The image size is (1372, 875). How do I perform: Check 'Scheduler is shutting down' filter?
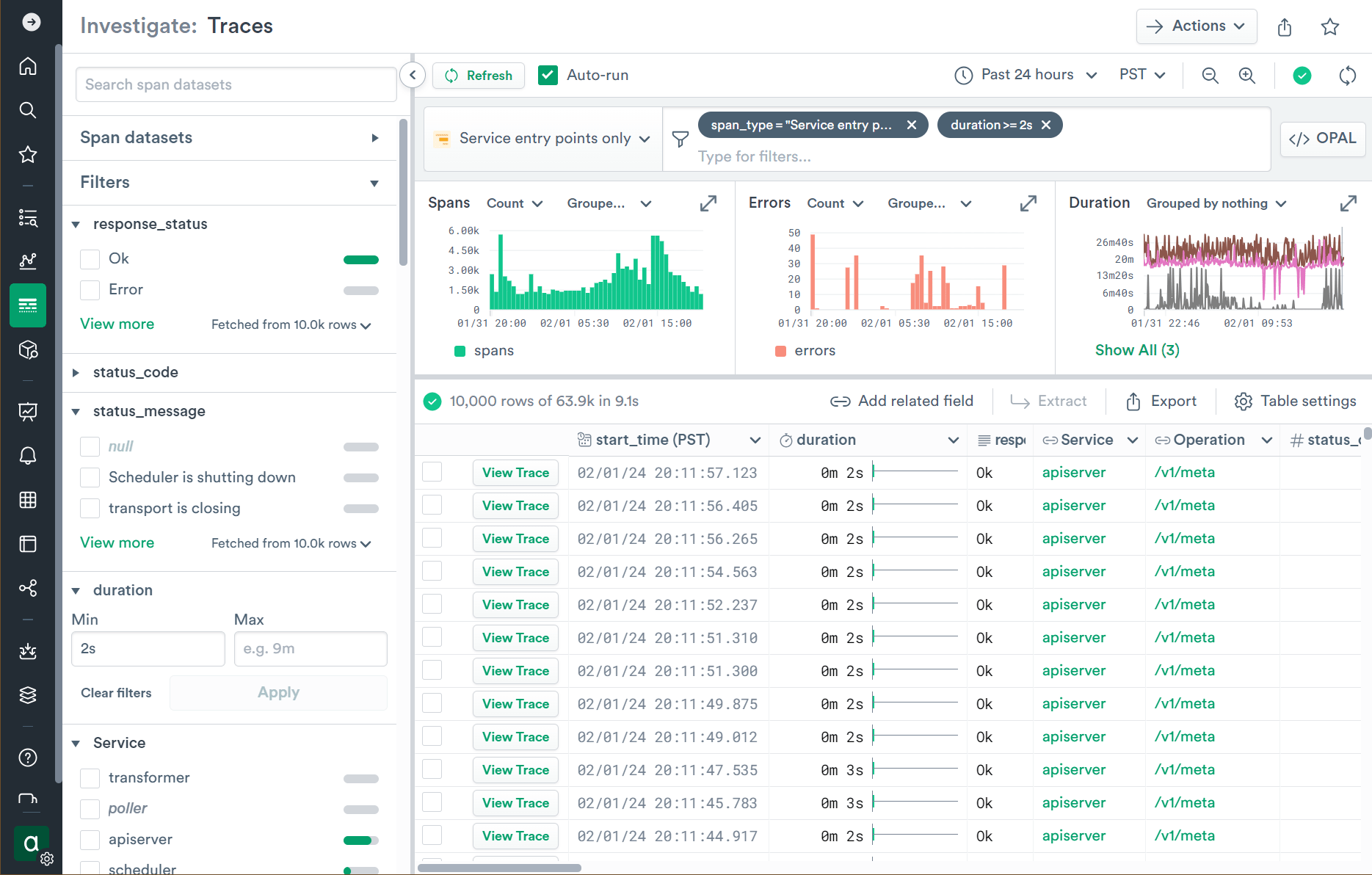(90, 477)
